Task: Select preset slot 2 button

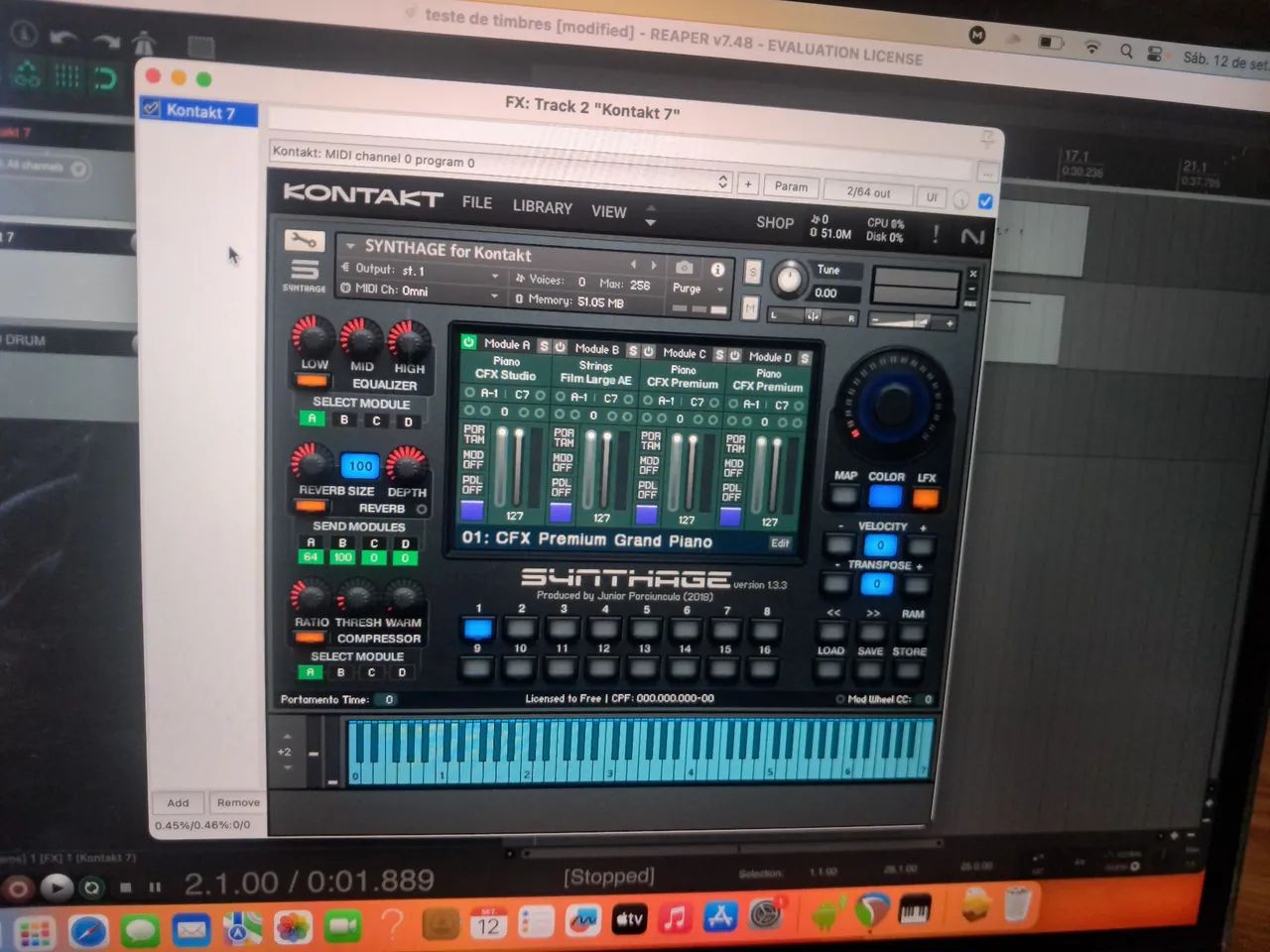Action: pos(520,630)
